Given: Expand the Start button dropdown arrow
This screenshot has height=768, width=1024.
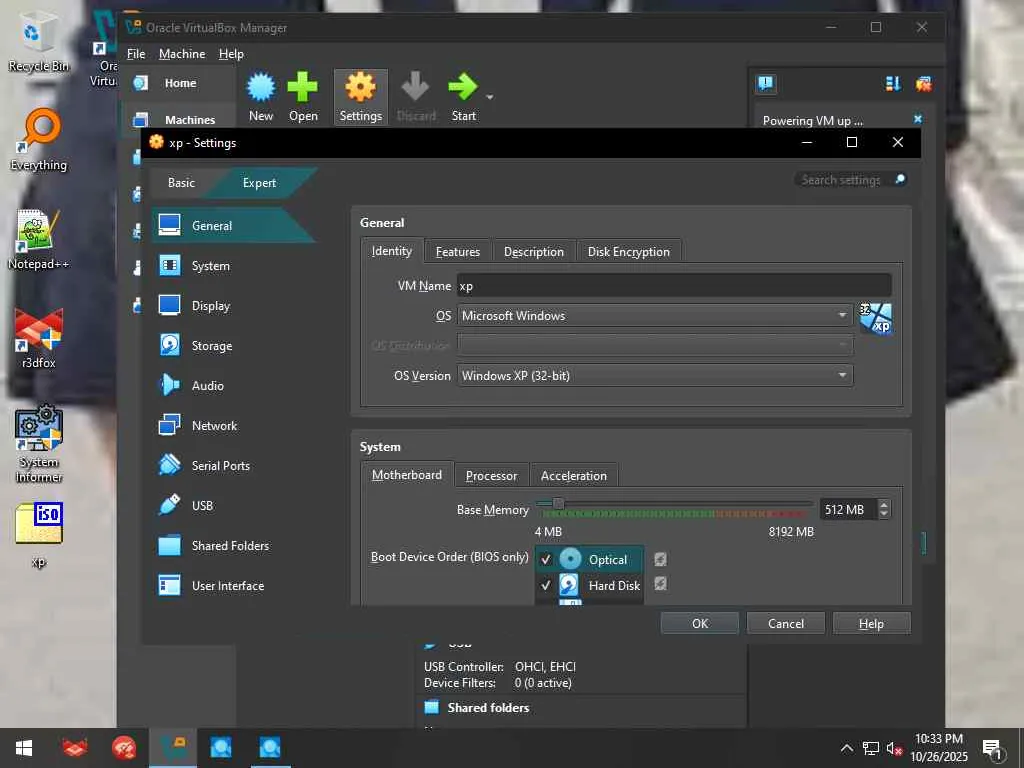Looking at the screenshot, I should click(x=490, y=97).
